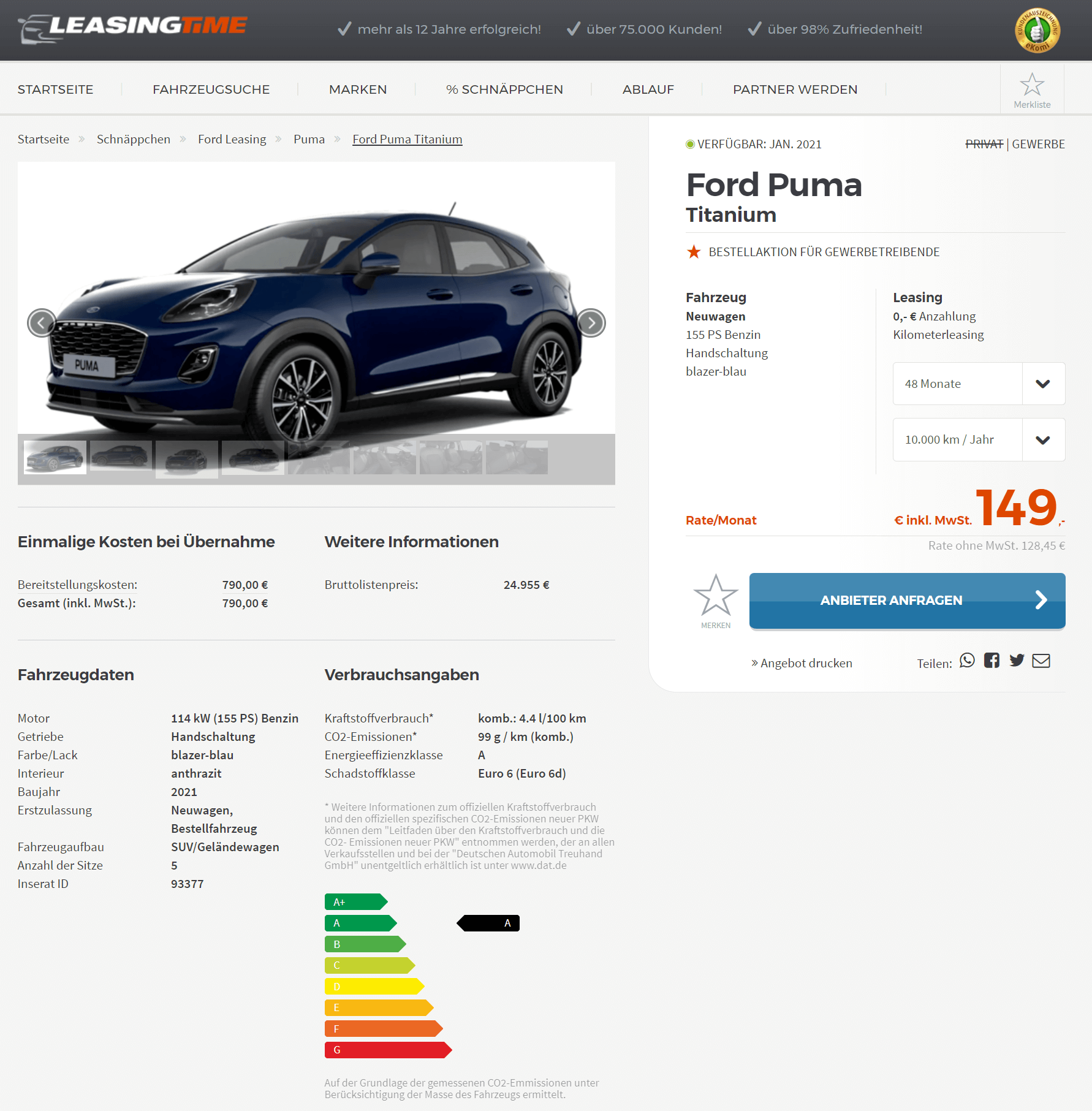Screen dimensions: 1092x1111
Task: Click chevron of 48 Monate selector
Action: (x=1043, y=384)
